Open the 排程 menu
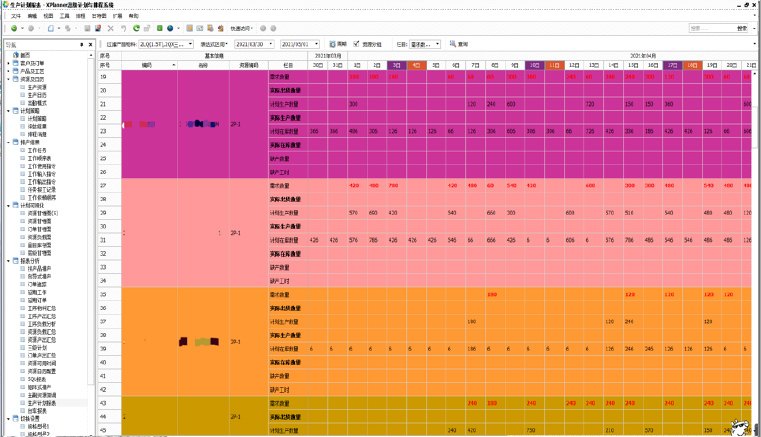Image resolution: width=761 pixels, height=437 pixels. [x=81, y=16]
